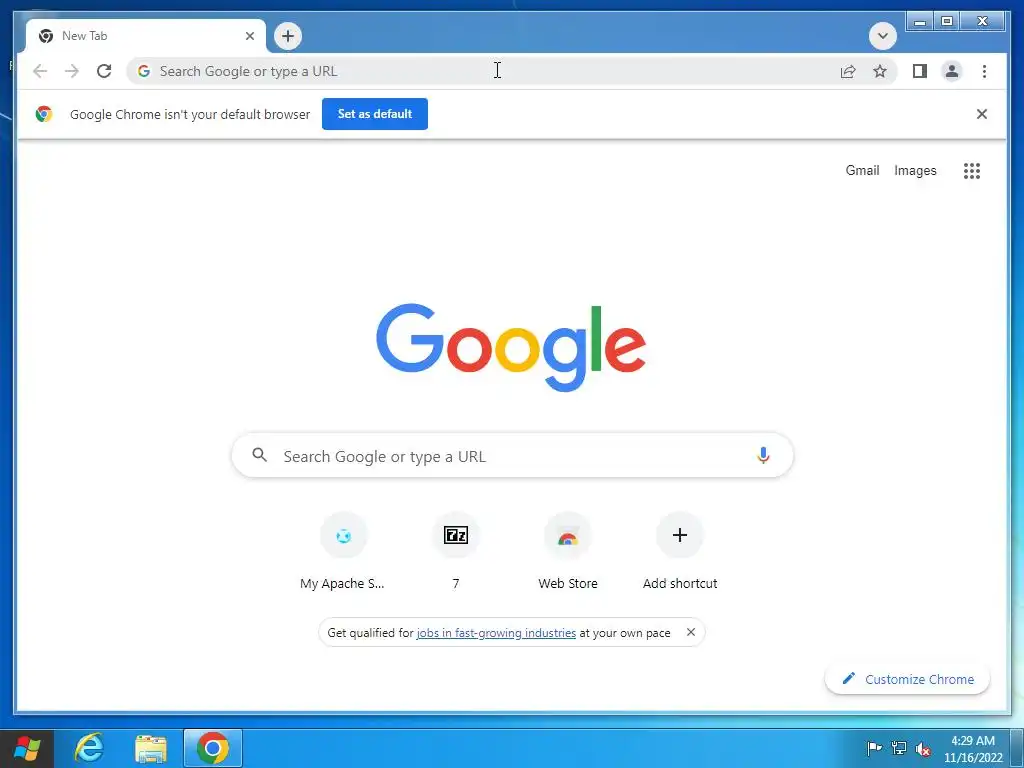Click Set as default button
This screenshot has height=768, width=1024.
pyautogui.click(x=375, y=114)
